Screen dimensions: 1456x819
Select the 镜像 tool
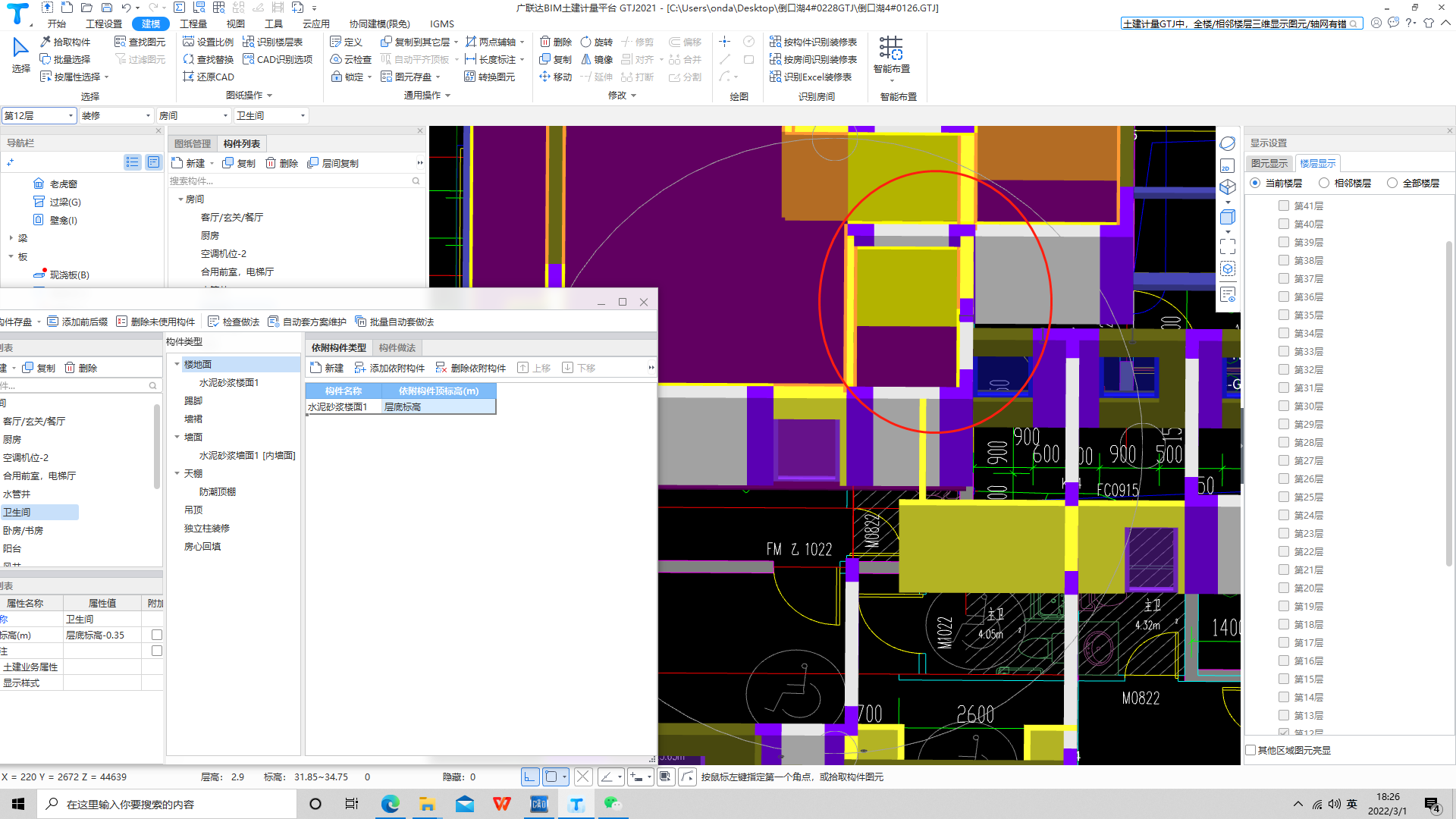coord(596,59)
